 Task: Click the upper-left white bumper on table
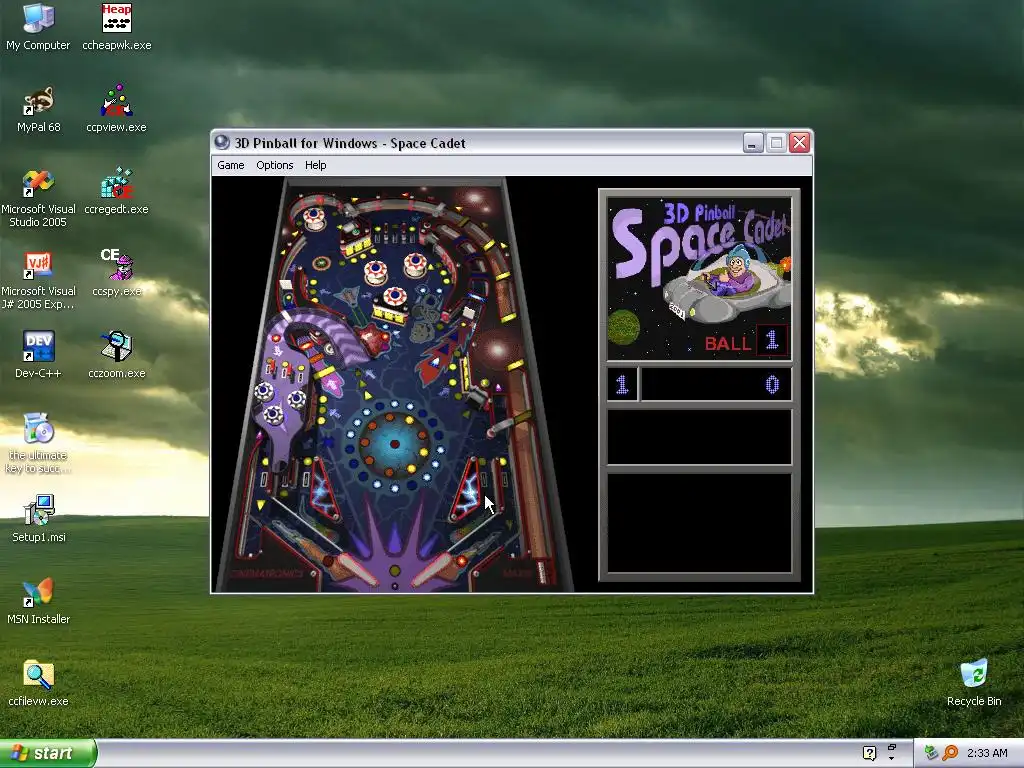coord(313,217)
